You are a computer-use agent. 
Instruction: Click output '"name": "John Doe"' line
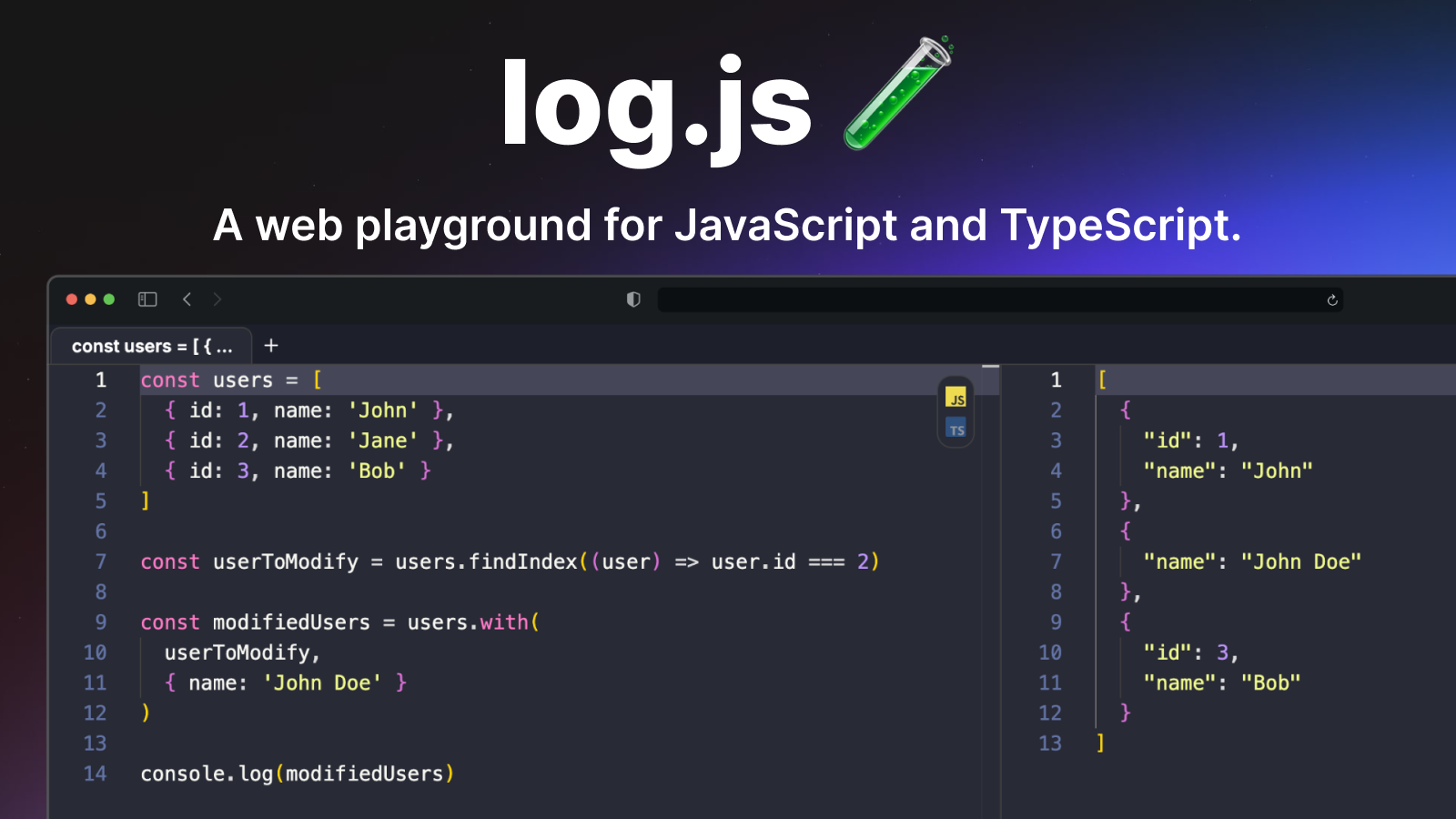pyautogui.click(x=1252, y=561)
